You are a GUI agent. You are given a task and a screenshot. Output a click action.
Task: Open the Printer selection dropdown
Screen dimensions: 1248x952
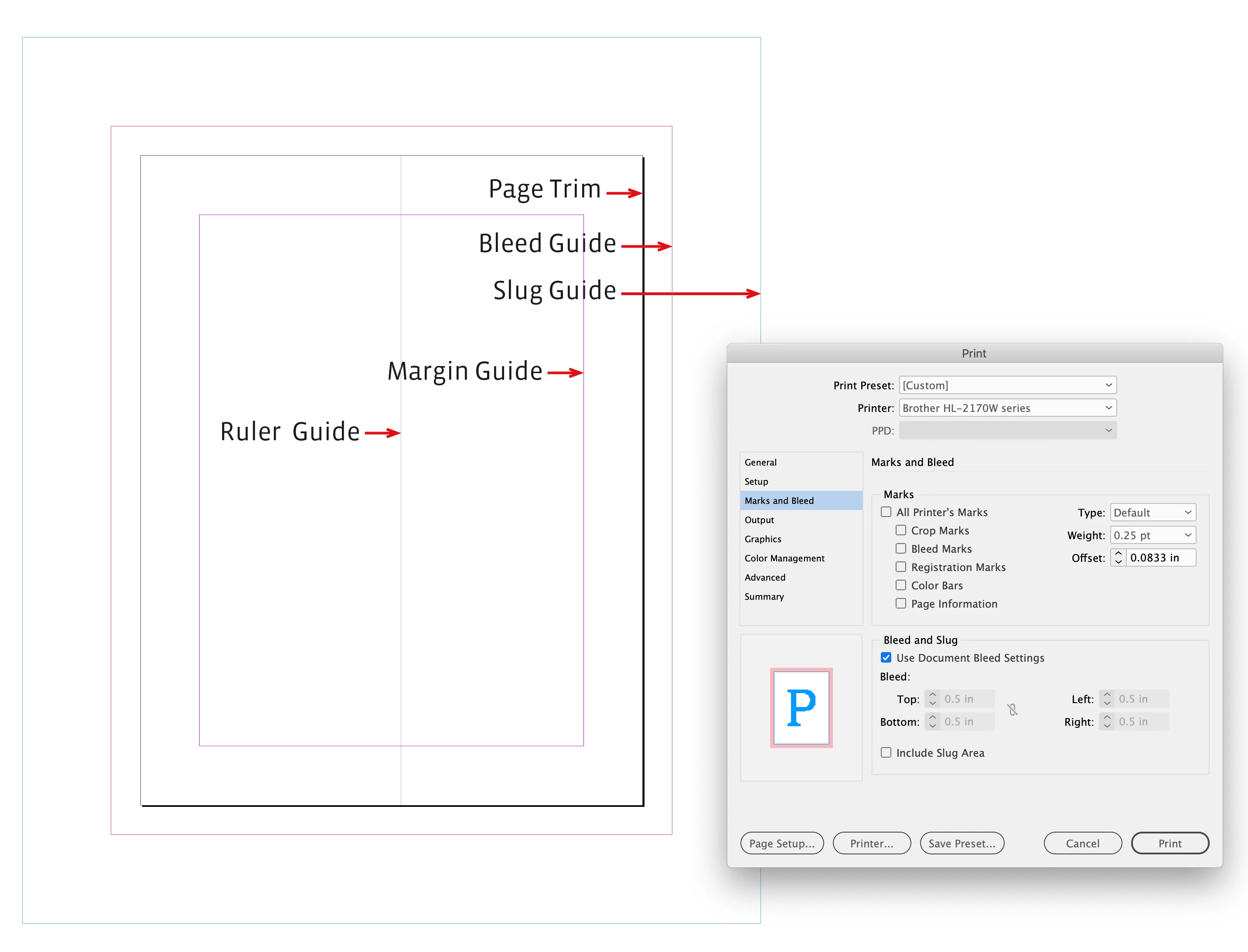point(1007,408)
